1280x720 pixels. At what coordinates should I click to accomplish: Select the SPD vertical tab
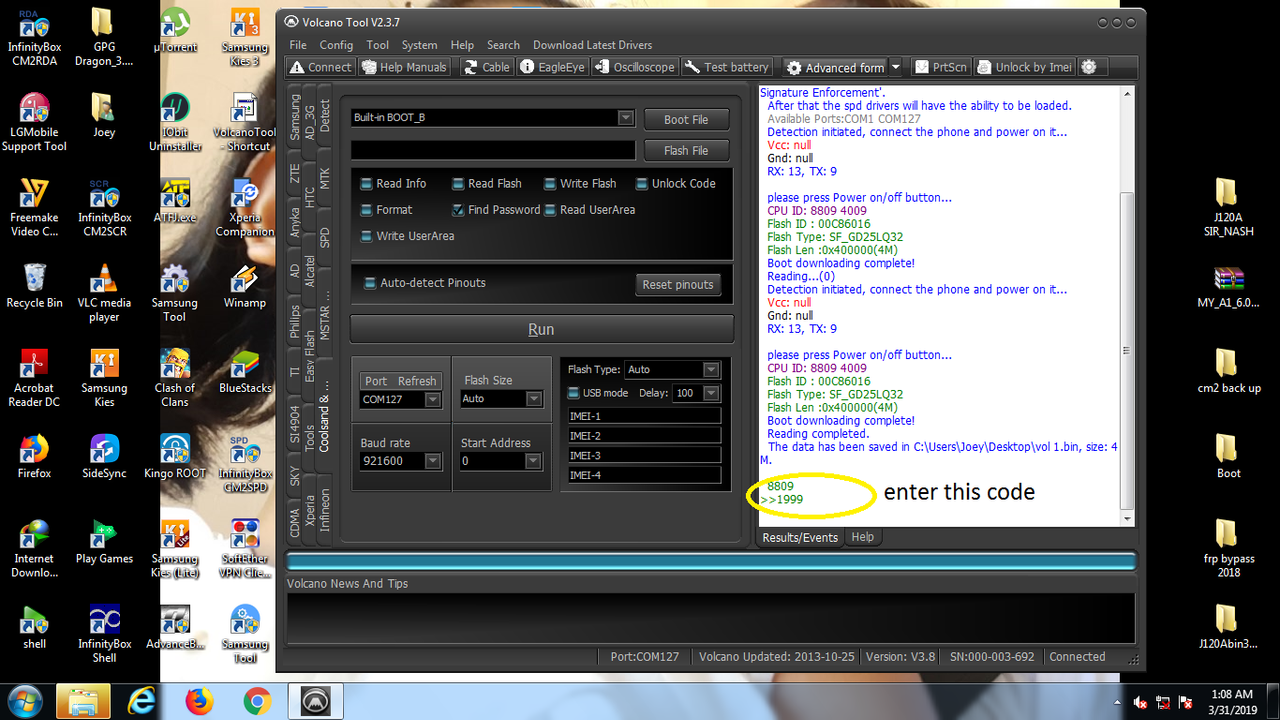(324, 238)
